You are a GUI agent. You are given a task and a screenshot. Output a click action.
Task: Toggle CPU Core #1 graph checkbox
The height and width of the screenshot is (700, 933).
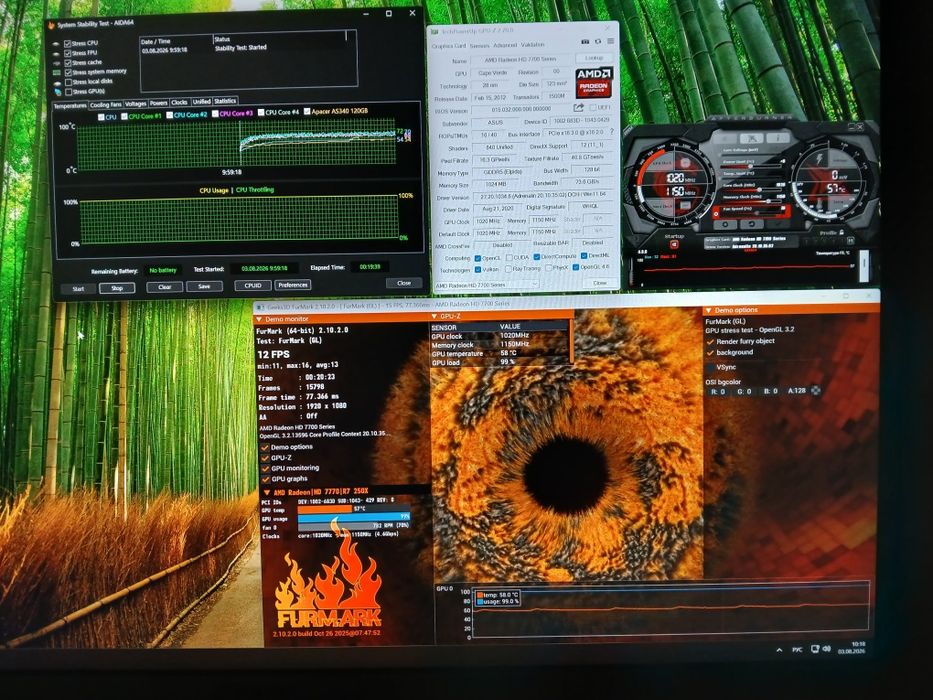pos(124,117)
